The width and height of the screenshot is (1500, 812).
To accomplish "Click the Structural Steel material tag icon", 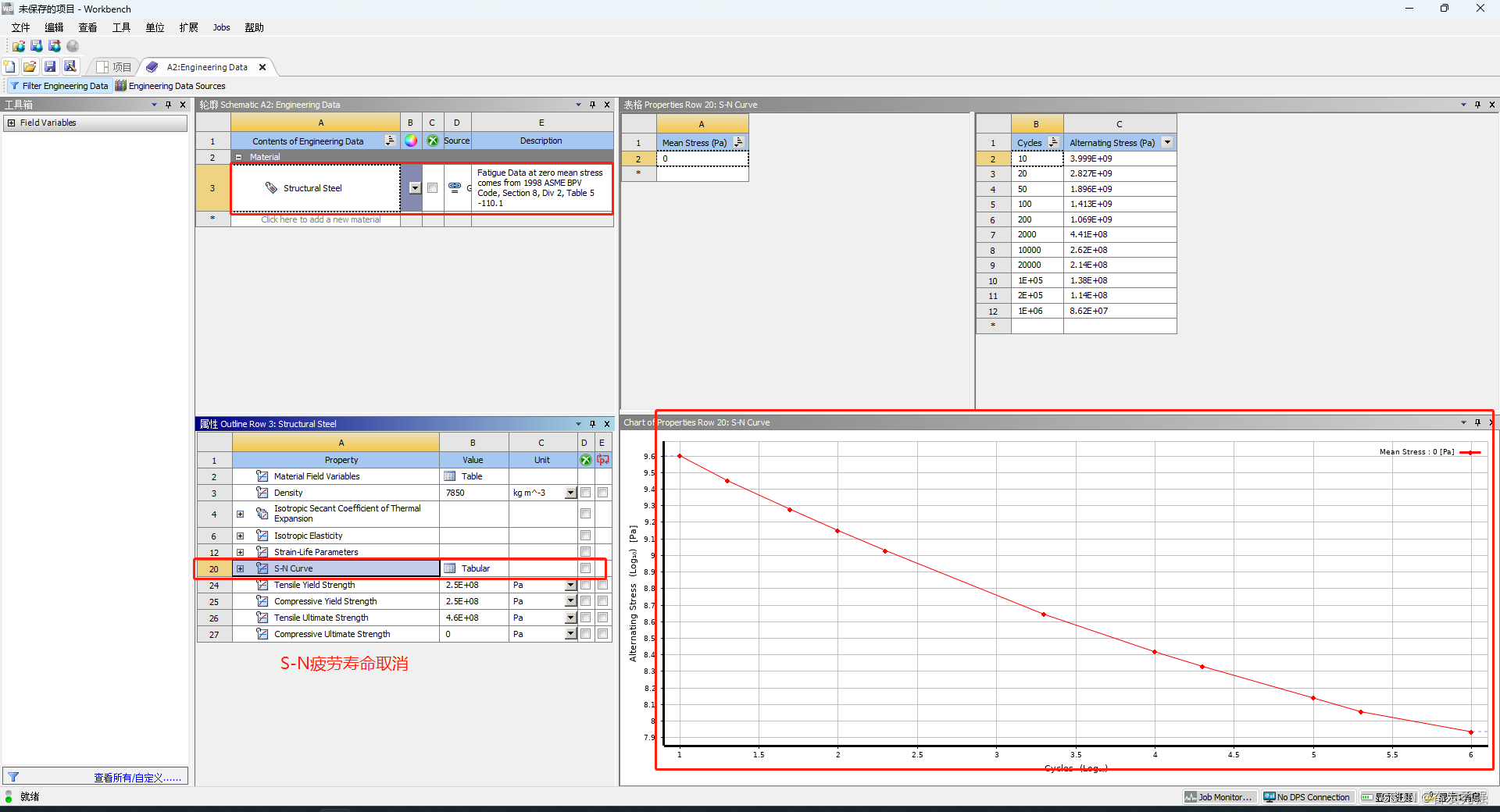I will tap(271, 188).
